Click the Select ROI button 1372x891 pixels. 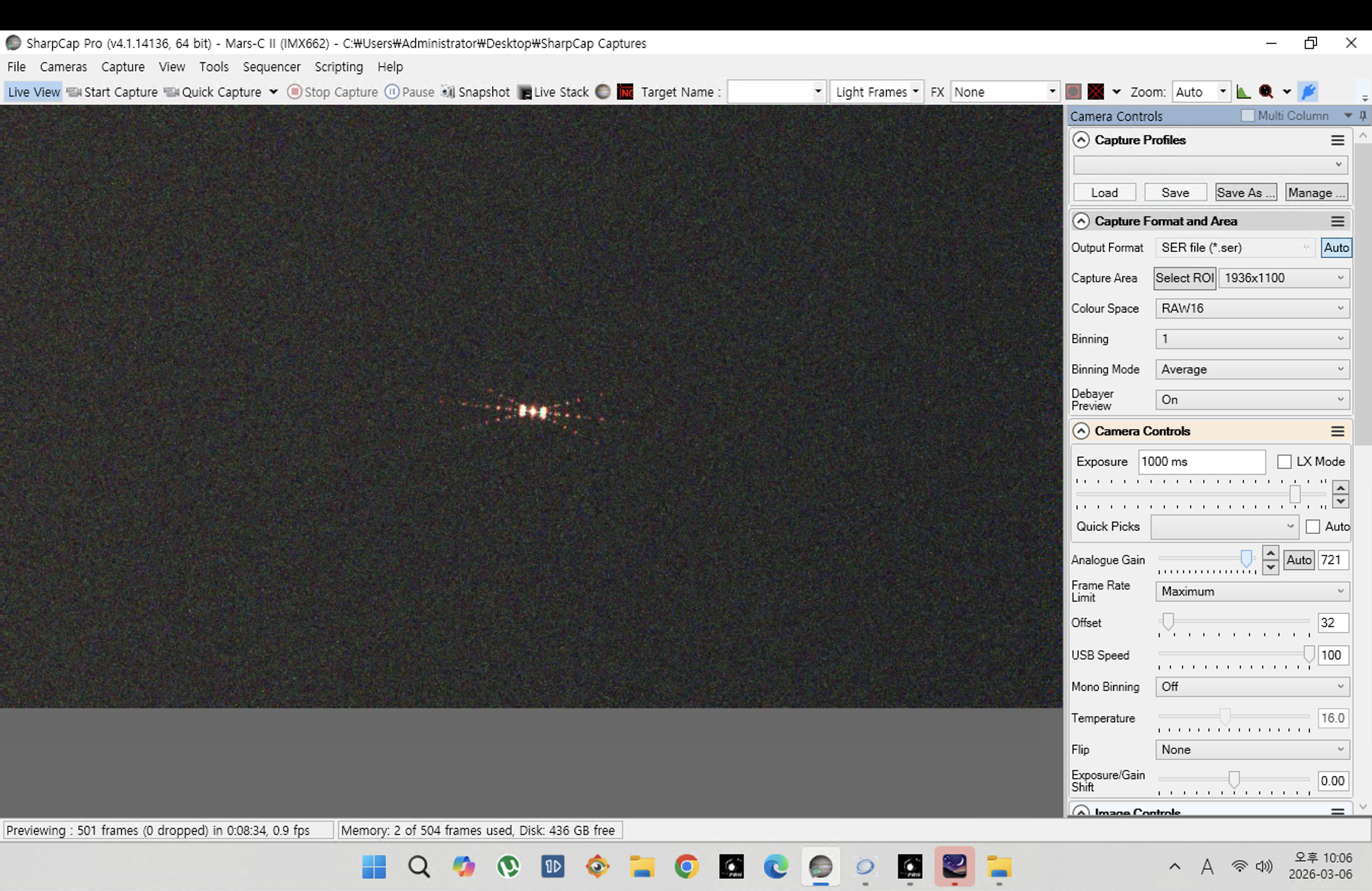point(1184,279)
